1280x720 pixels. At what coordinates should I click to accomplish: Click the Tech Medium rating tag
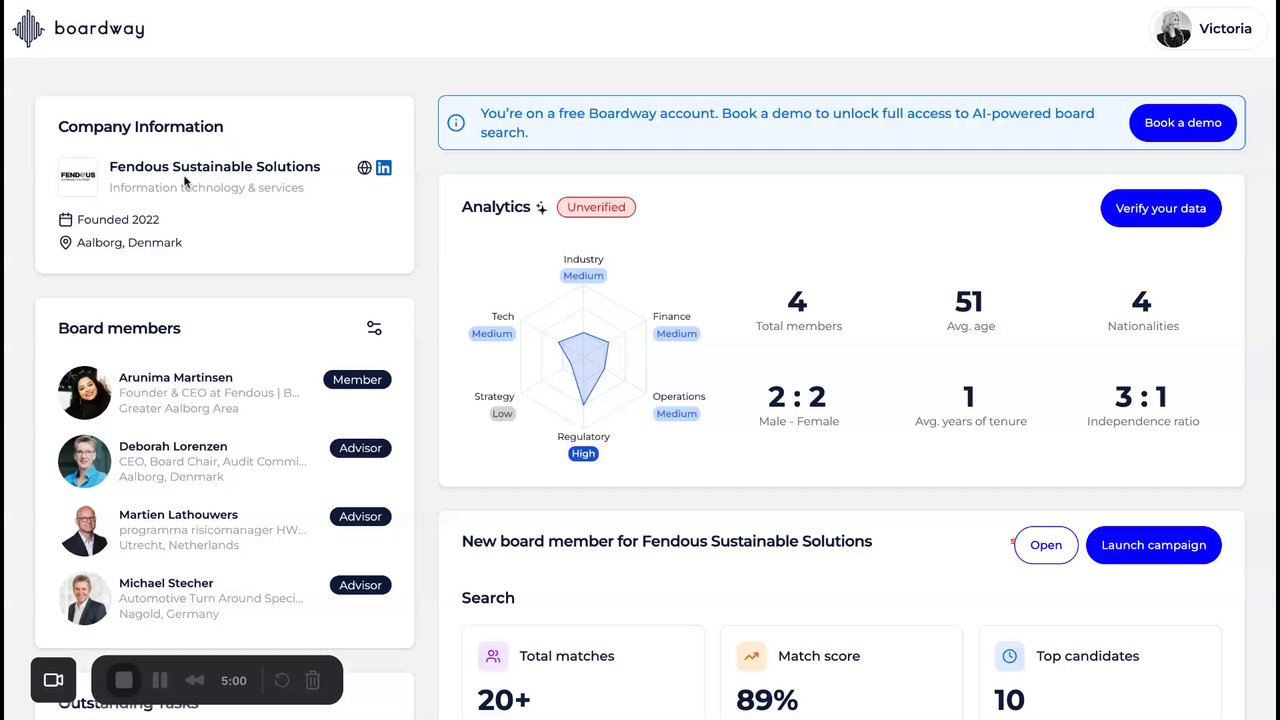point(492,334)
